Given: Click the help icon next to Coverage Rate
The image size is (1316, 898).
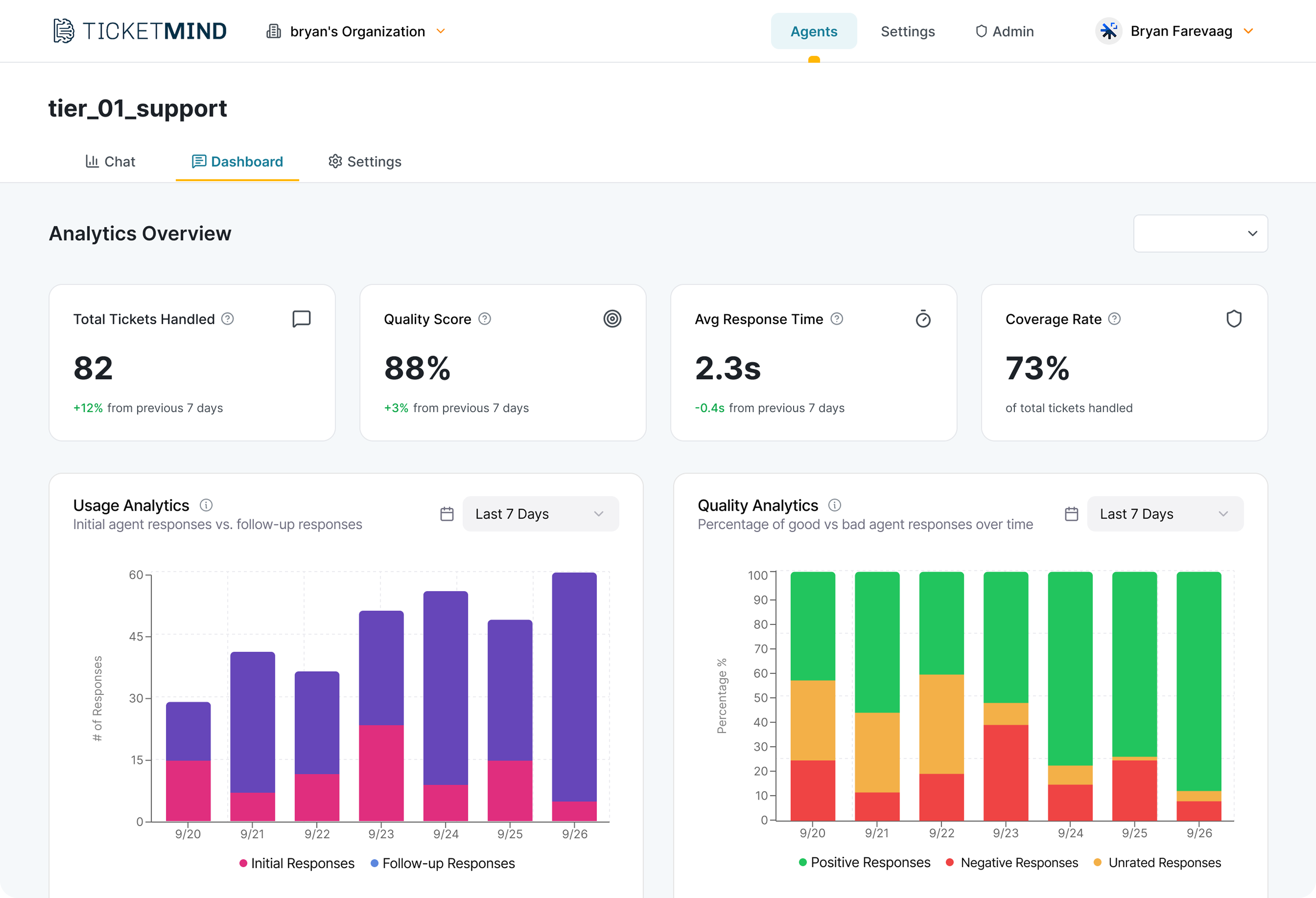Looking at the screenshot, I should [x=1114, y=319].
